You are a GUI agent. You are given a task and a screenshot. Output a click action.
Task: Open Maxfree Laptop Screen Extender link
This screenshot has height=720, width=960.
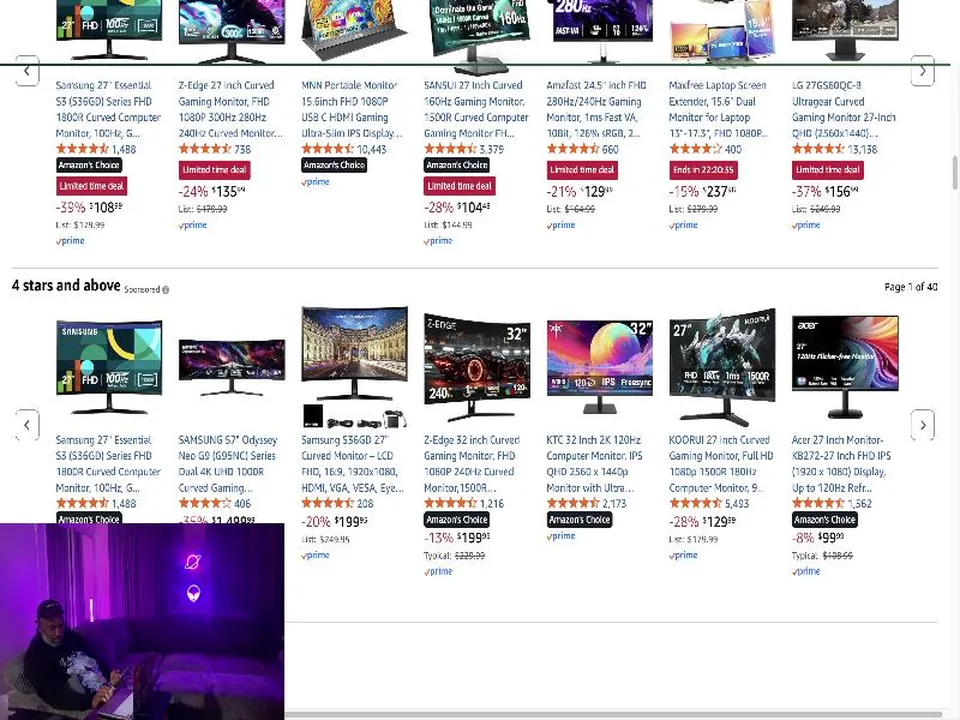[718, 109]
